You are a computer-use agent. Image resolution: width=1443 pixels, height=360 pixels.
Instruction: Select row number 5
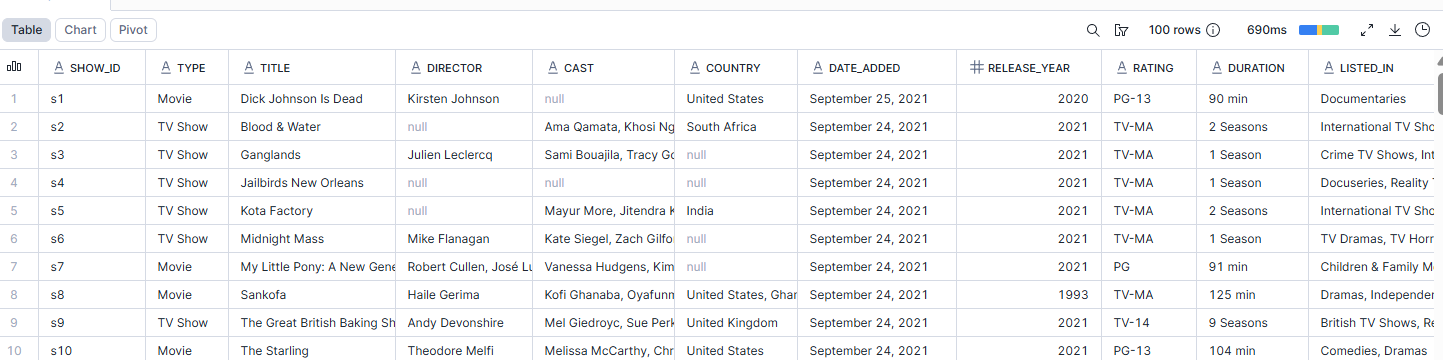point(14,211)
